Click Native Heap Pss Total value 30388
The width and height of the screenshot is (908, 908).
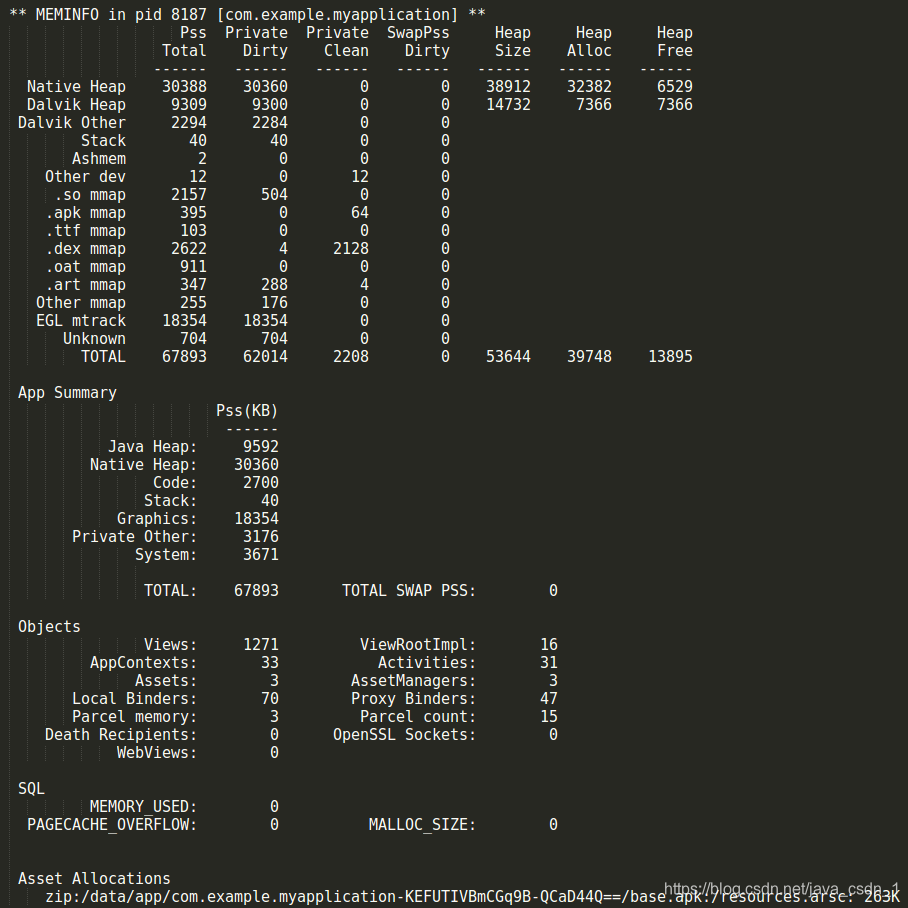point(184,87)
